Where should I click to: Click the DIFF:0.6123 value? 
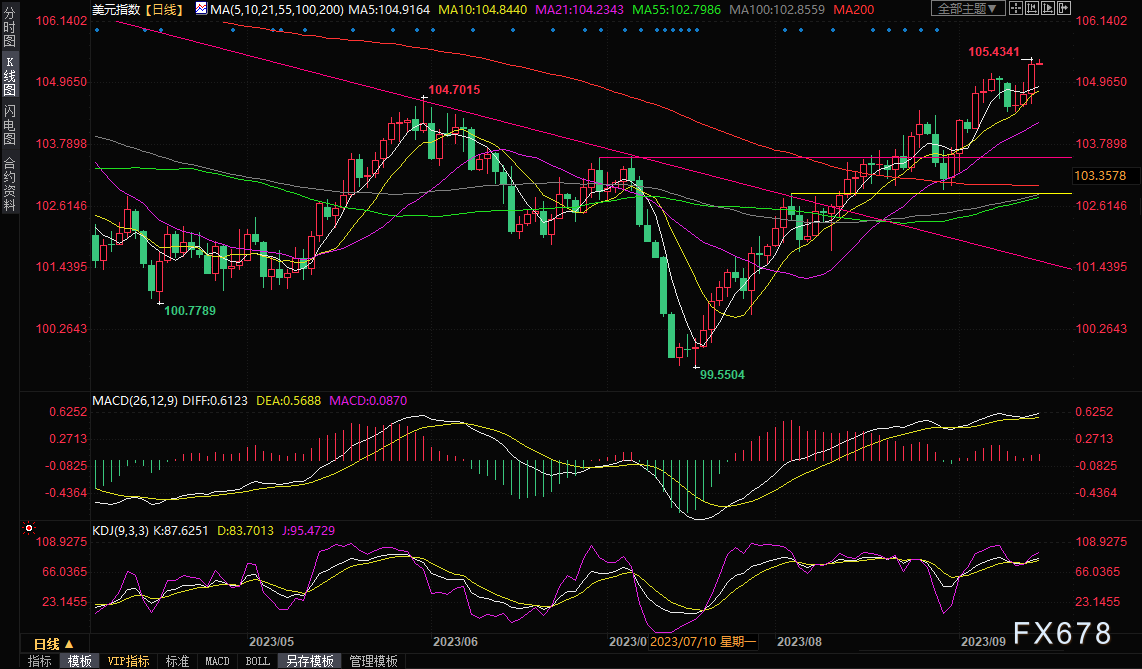[x=215, y=400]
